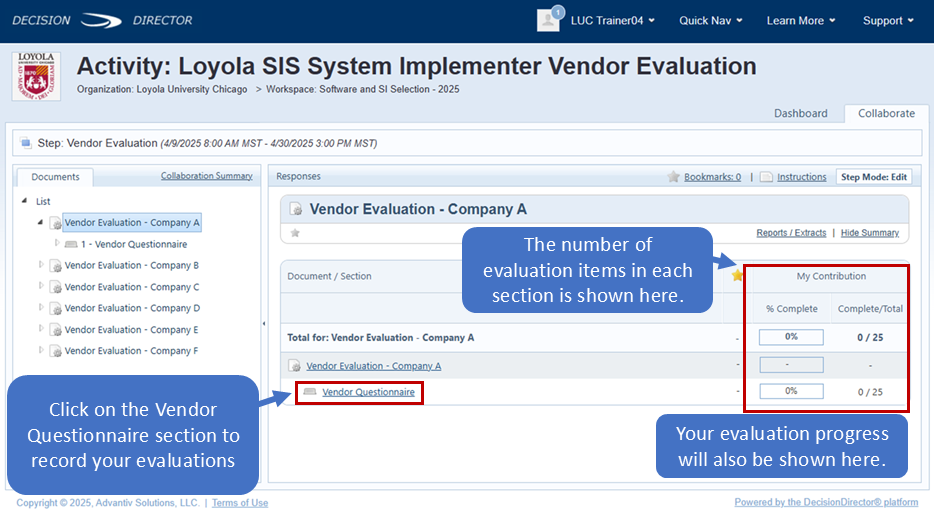Click the 0% progress bar in Total row

791,337
